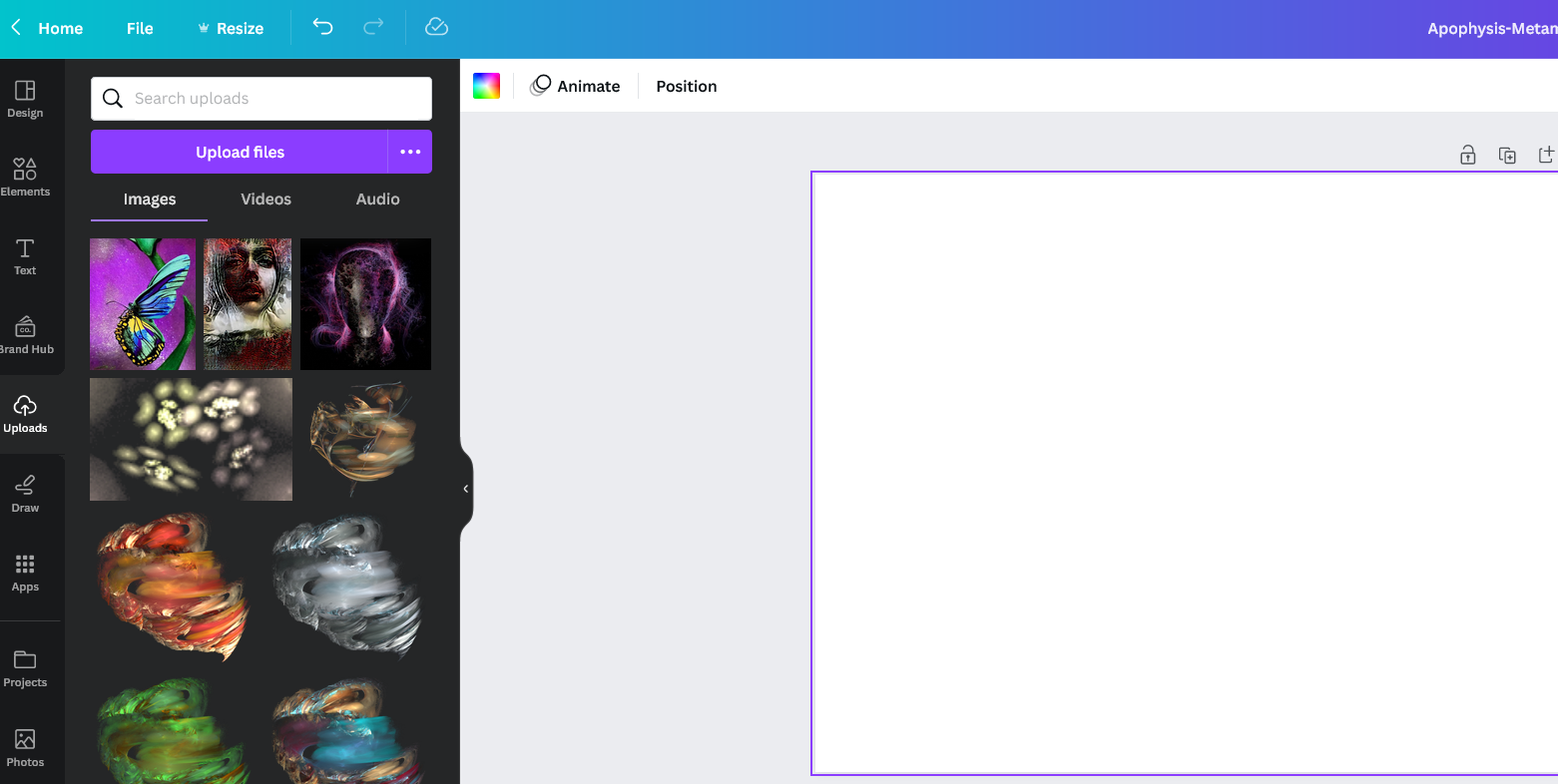Select the blurry flowers image thumbnail
Viewport: 1558px width, 784px height.
191,439
